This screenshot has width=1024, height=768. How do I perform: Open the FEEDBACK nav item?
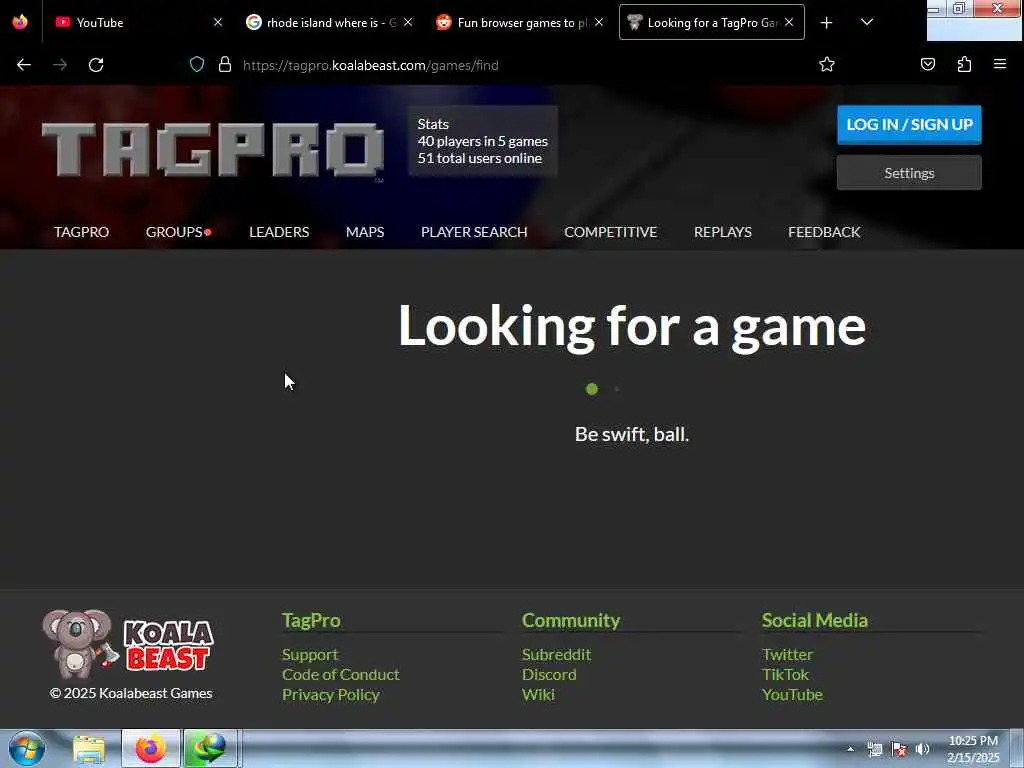pos(824,232)
